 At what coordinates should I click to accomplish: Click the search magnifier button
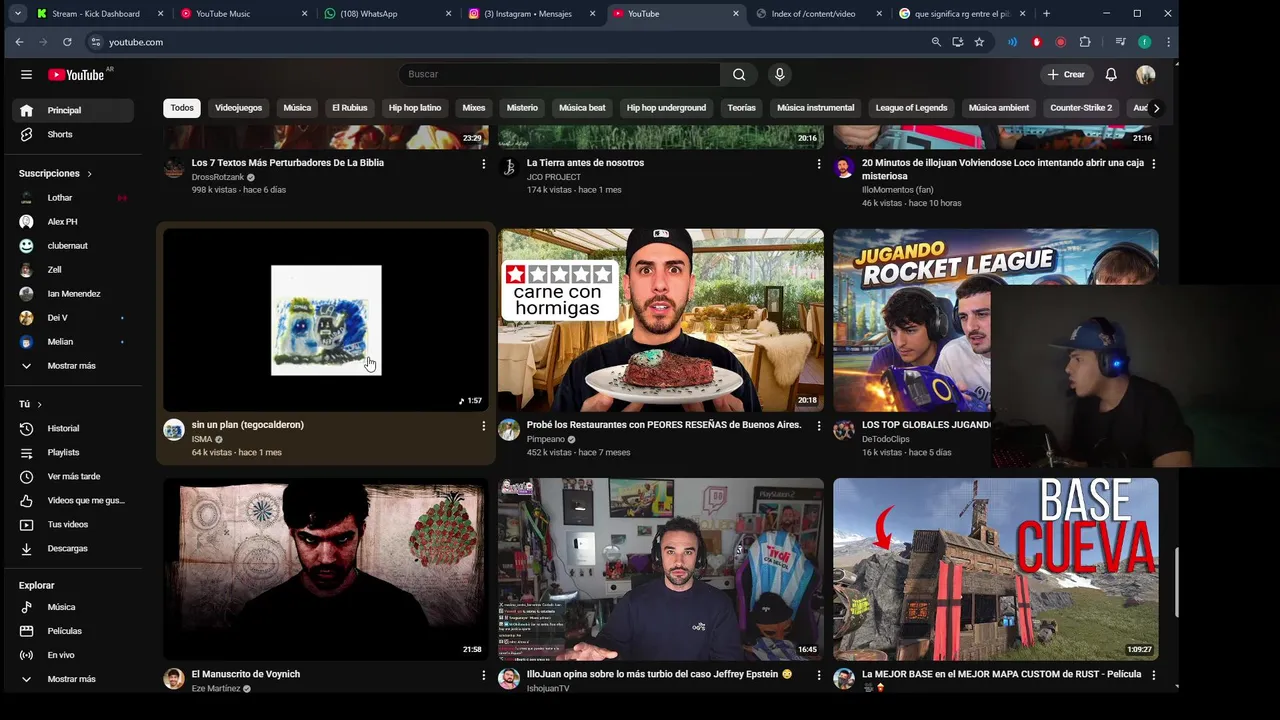coord(739,74)
